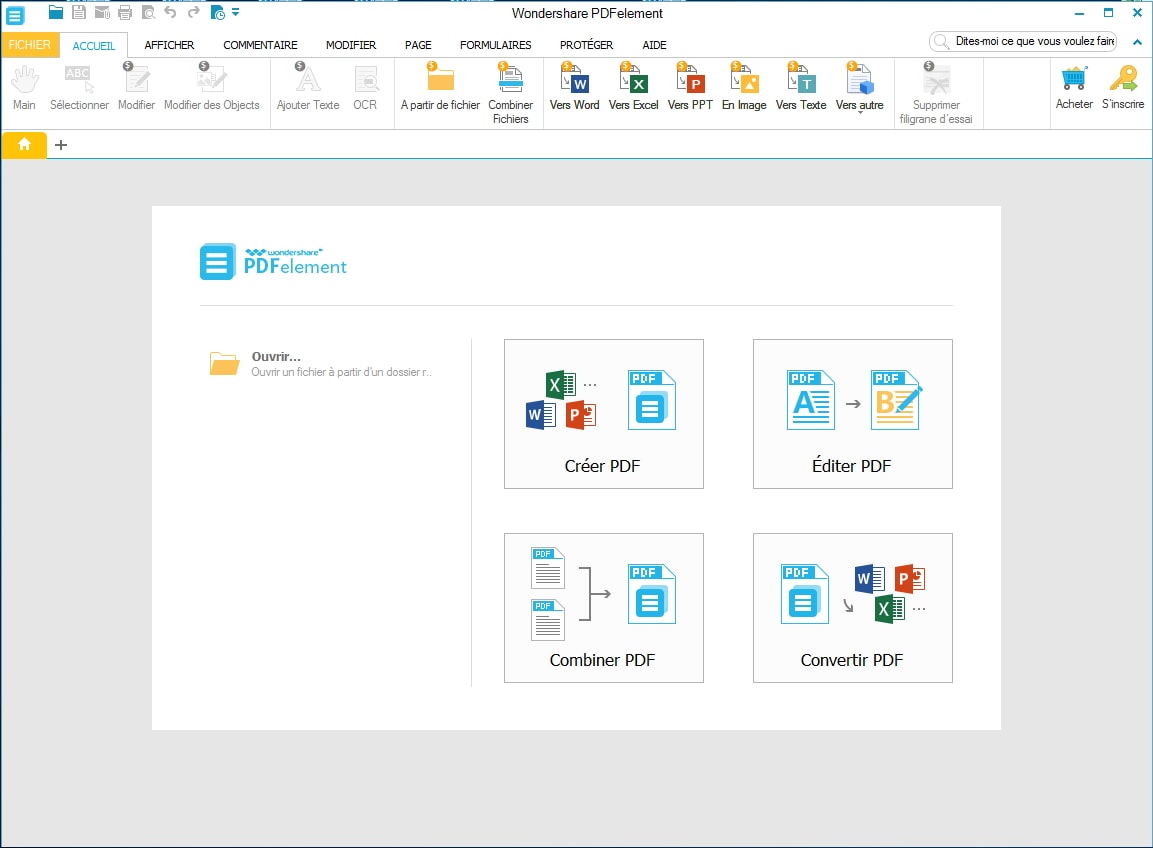Switch to the ACCUEIL tab

(x=93, y=46)
